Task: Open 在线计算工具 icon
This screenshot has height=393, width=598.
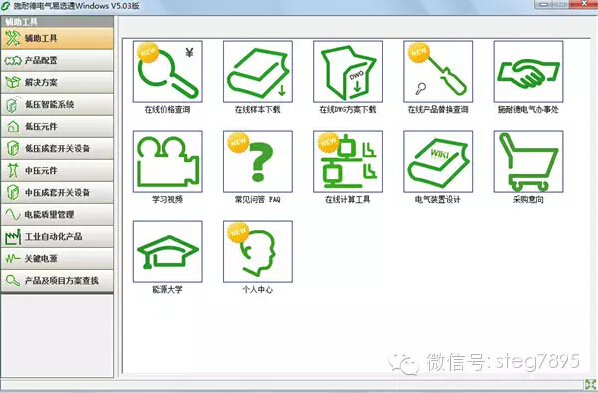Action: click(x=348, y=161)
